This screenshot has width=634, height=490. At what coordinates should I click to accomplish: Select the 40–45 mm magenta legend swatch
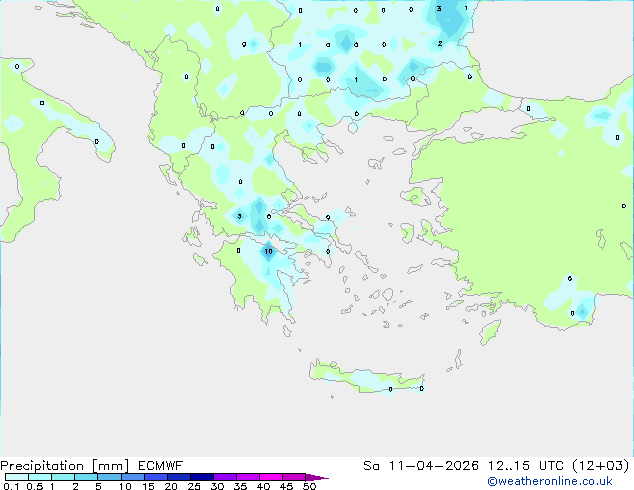click(271, 477)
